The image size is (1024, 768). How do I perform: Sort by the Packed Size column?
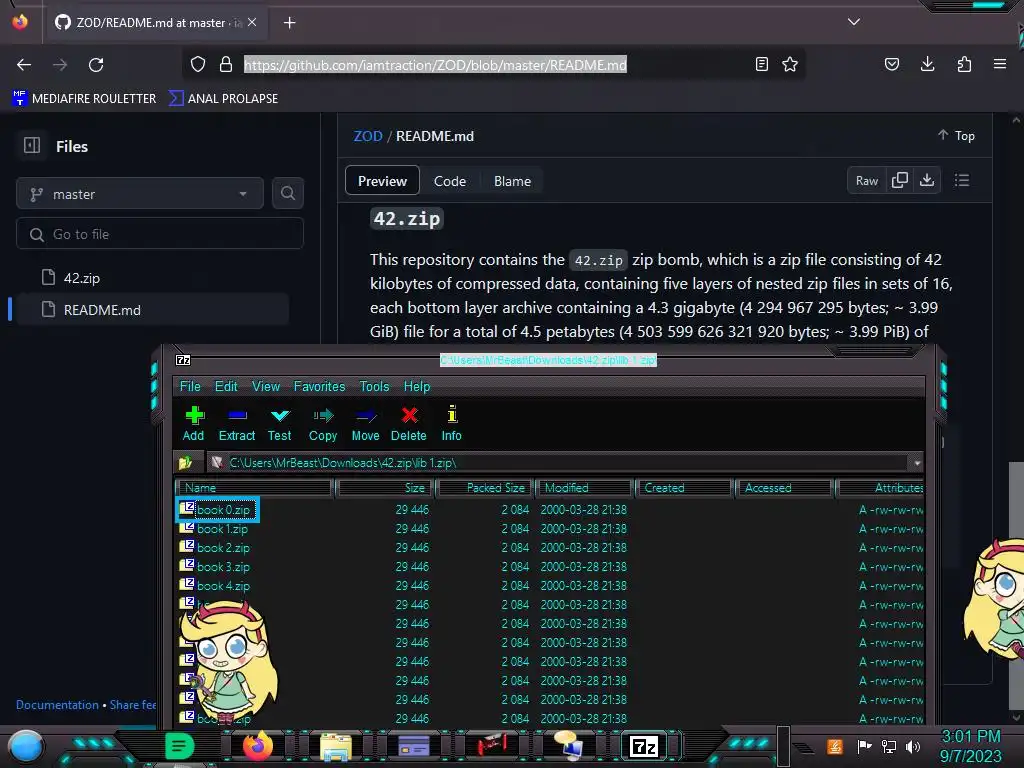pos(485,488)
